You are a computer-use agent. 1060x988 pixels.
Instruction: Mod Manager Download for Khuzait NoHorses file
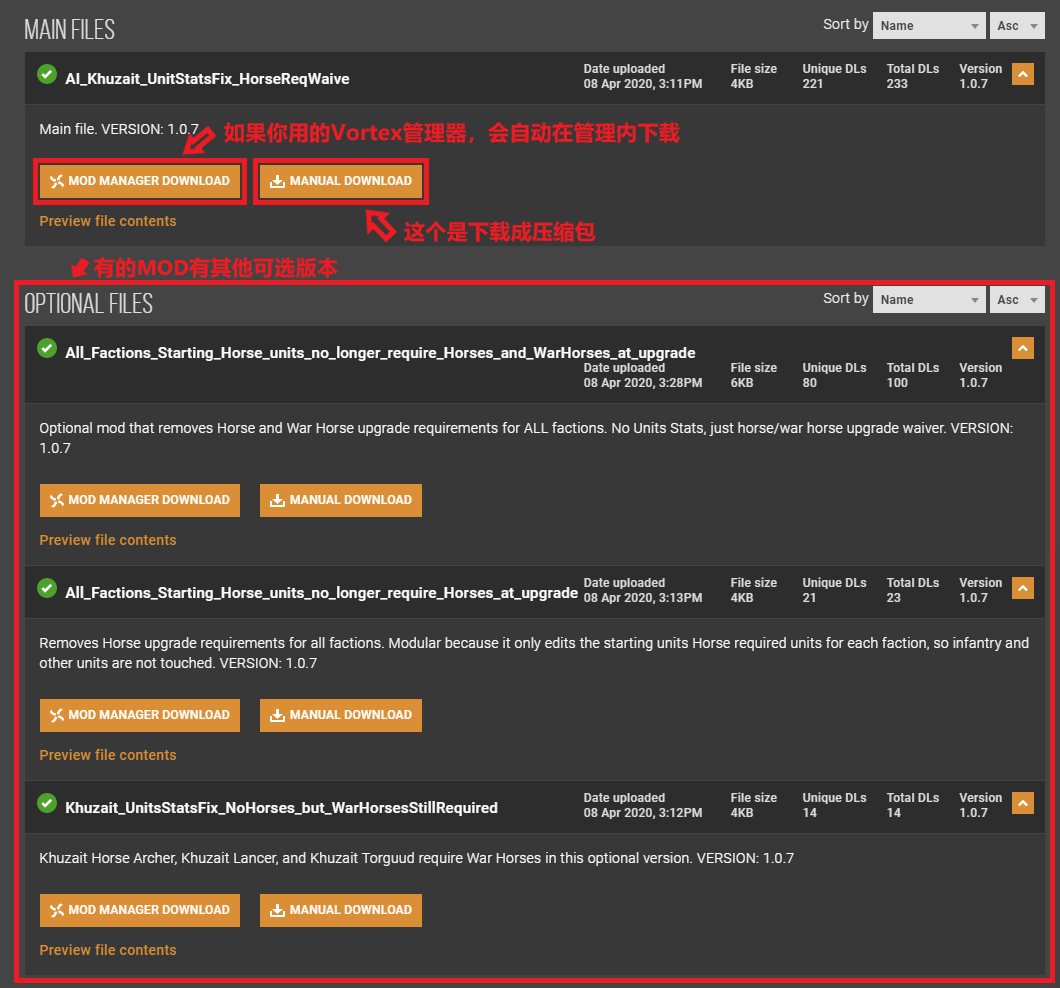coord(140,910)
